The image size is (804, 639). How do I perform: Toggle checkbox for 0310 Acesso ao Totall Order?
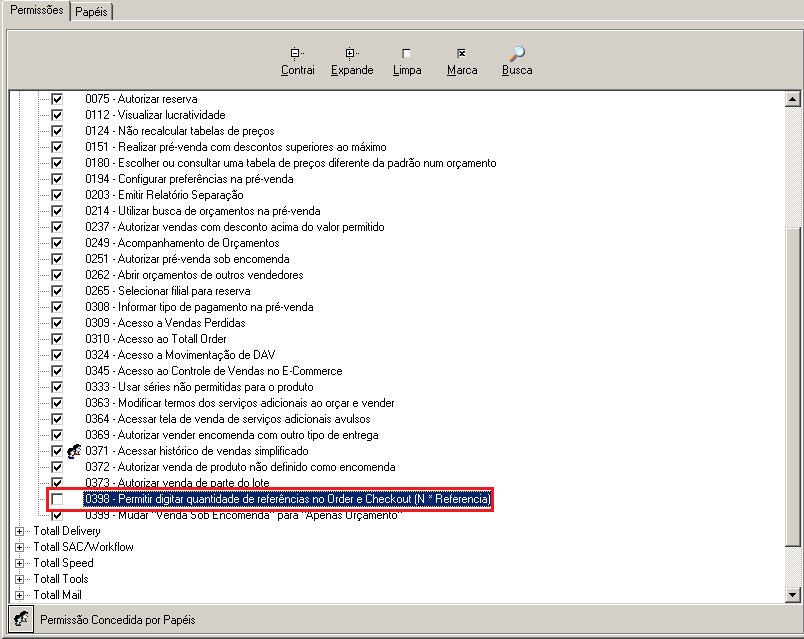[x=57, y=339]
